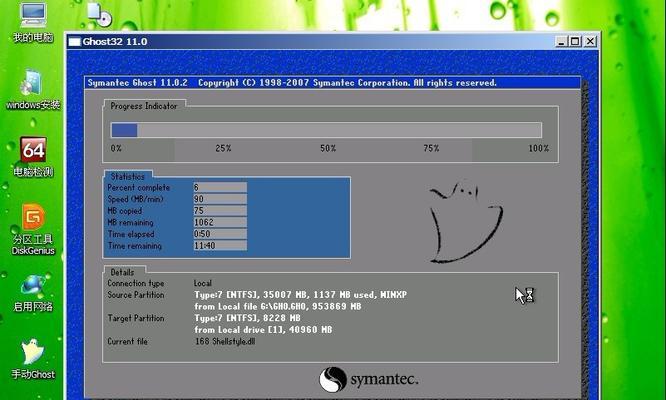Close the Ghost32 11.0 window
The image size is (666, 400).
click(590, 42)
